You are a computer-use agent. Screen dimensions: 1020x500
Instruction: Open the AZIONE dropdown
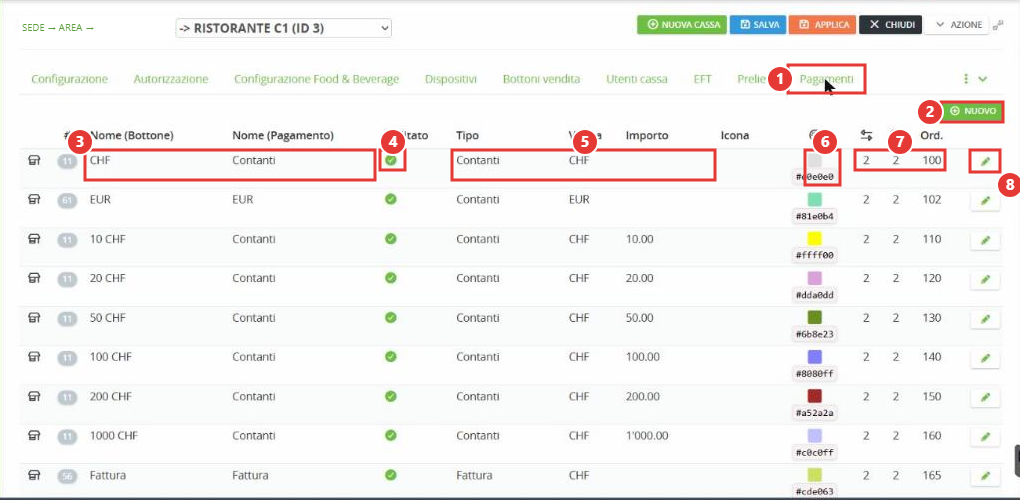click(x=958, y=25)
